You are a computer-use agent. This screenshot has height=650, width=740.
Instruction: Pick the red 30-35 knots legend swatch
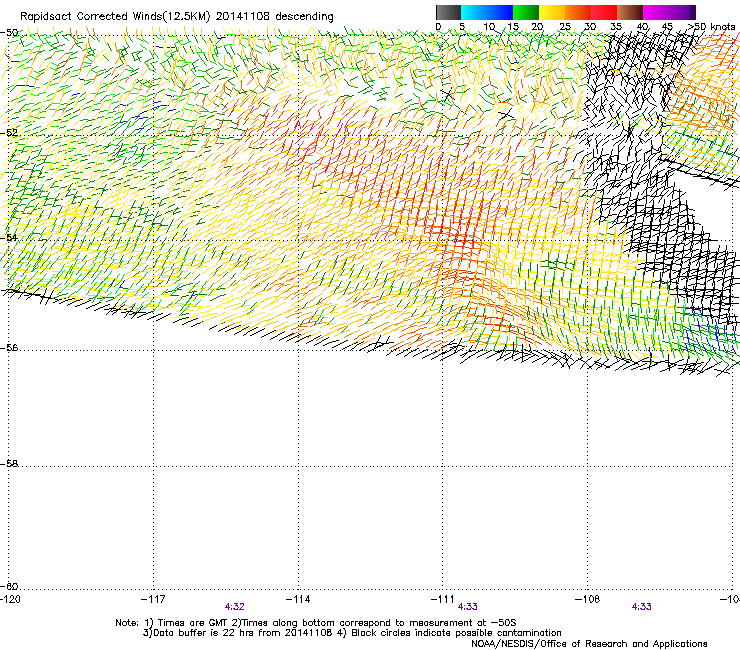click(x=604, y=12)
